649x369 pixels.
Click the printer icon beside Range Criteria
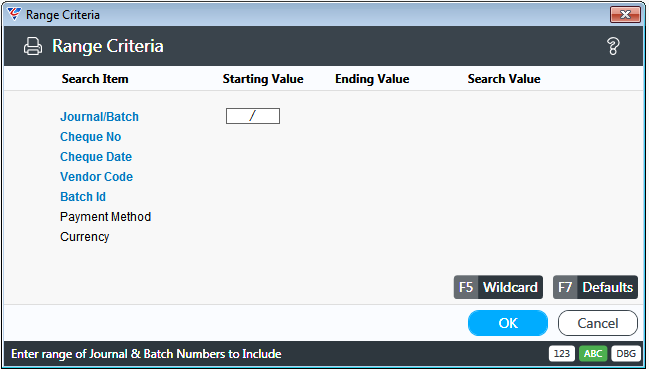click(x=33, y=46)
